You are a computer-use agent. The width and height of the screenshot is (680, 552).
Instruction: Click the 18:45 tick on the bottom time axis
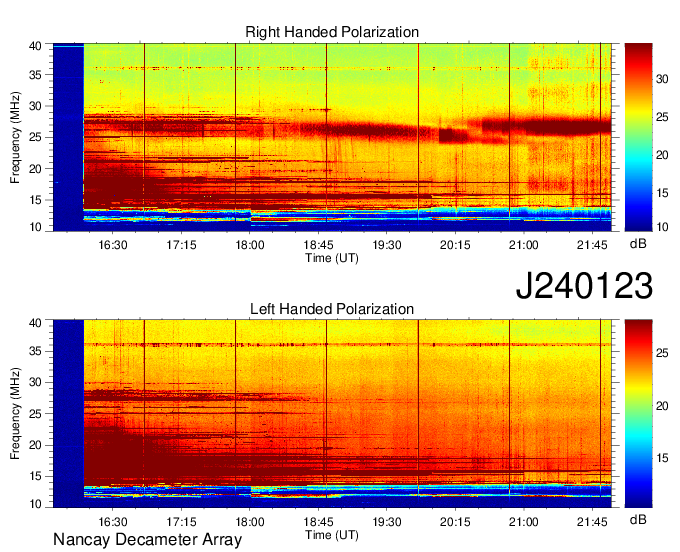click(318, 522)
